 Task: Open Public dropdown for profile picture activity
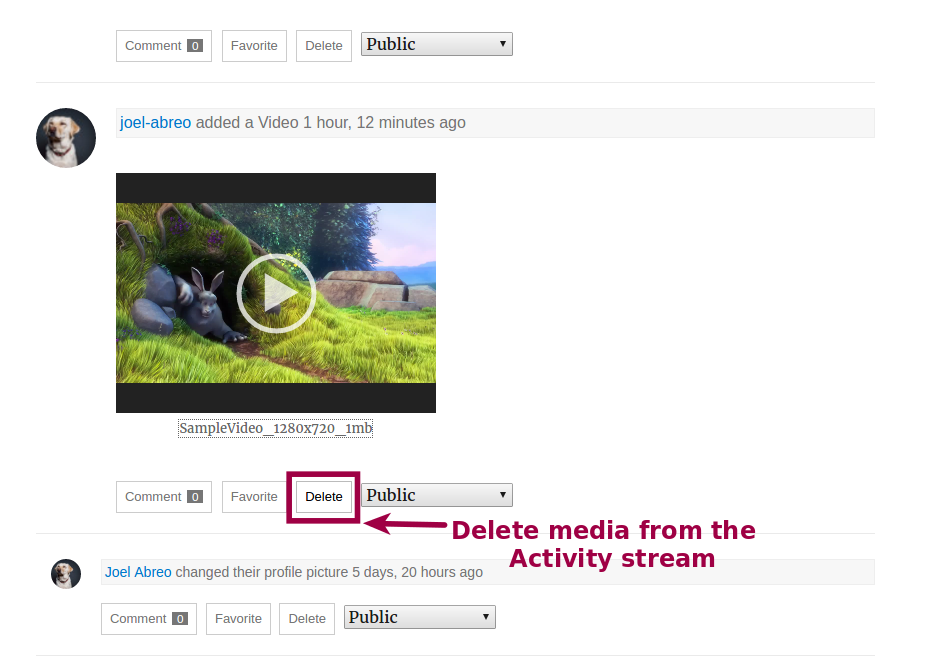click(419, 617)
